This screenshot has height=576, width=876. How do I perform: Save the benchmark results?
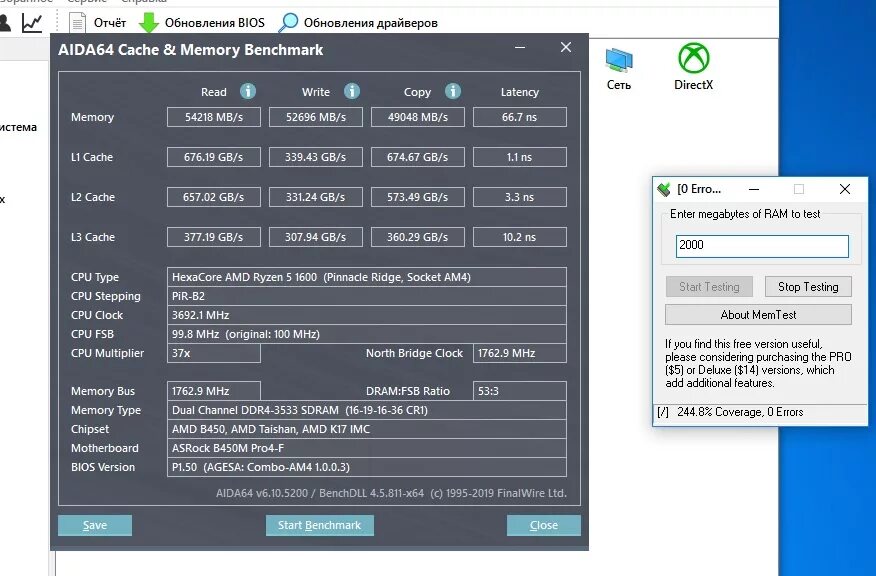coord(95,525)
